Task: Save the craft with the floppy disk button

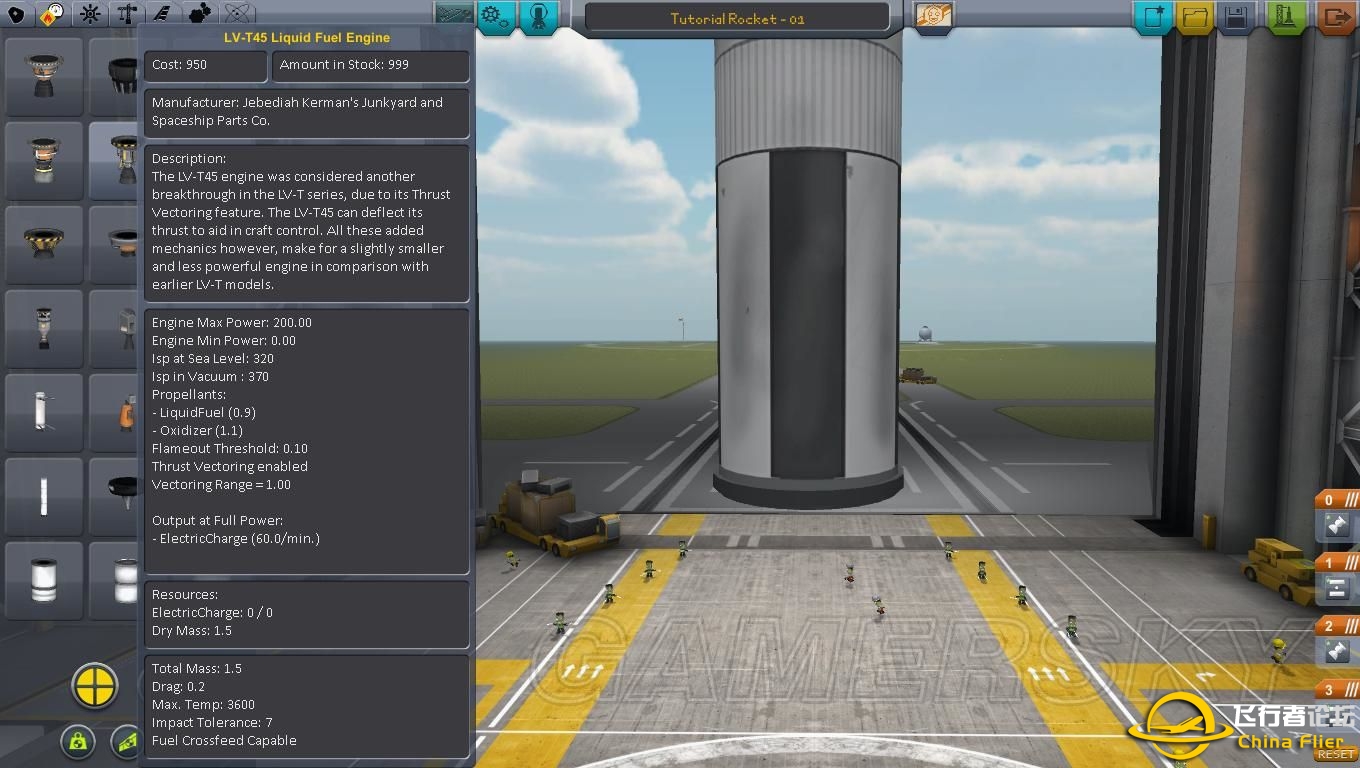Action: pos(1236,17)
